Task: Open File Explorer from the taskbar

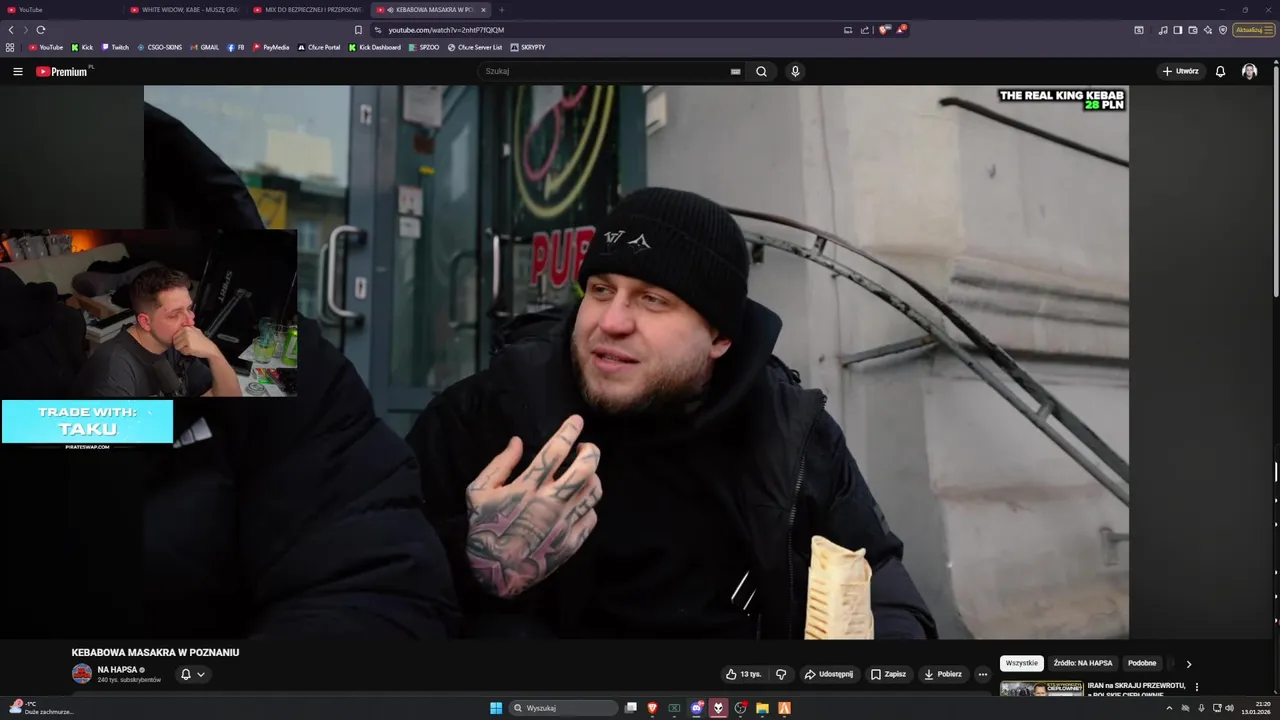Action: [x=762, y=708]
